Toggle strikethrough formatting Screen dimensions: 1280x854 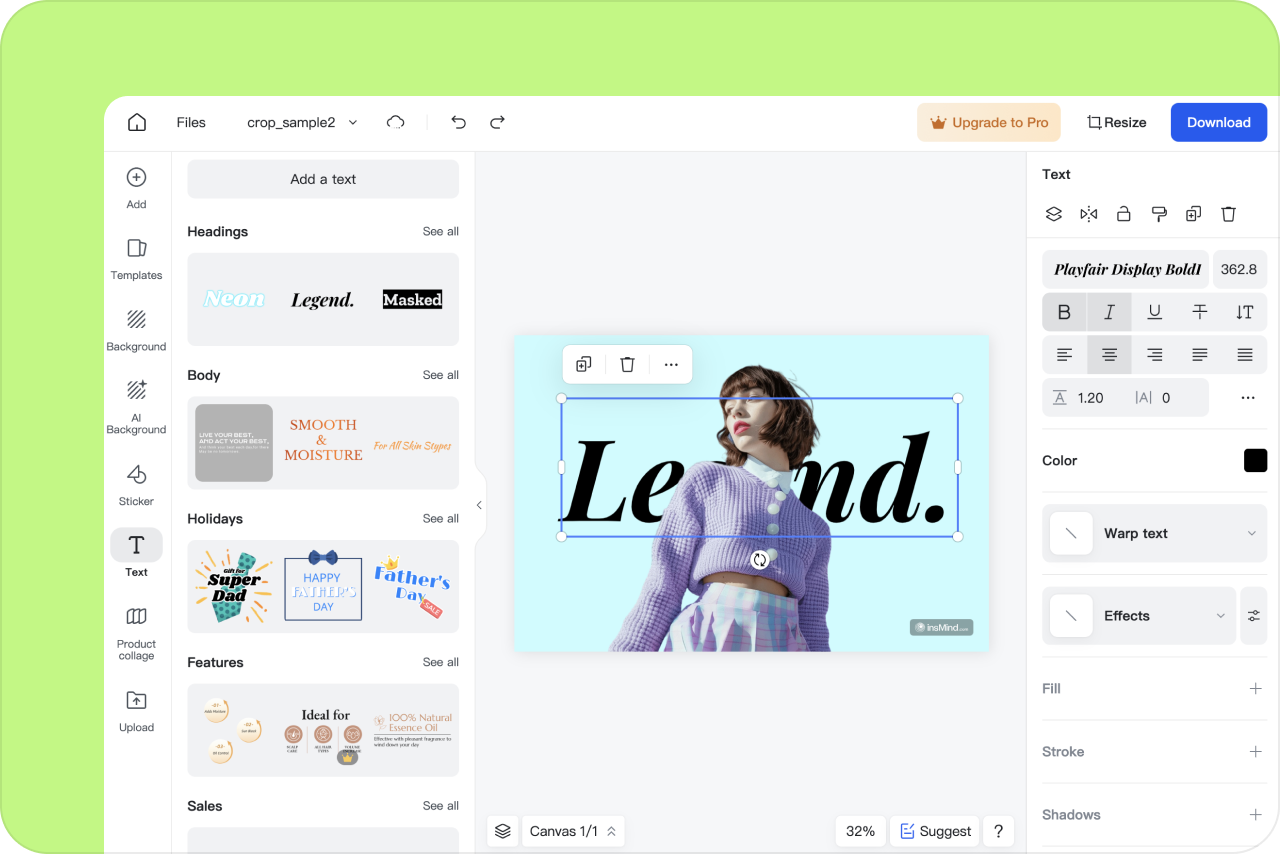tap(1199, 312)
